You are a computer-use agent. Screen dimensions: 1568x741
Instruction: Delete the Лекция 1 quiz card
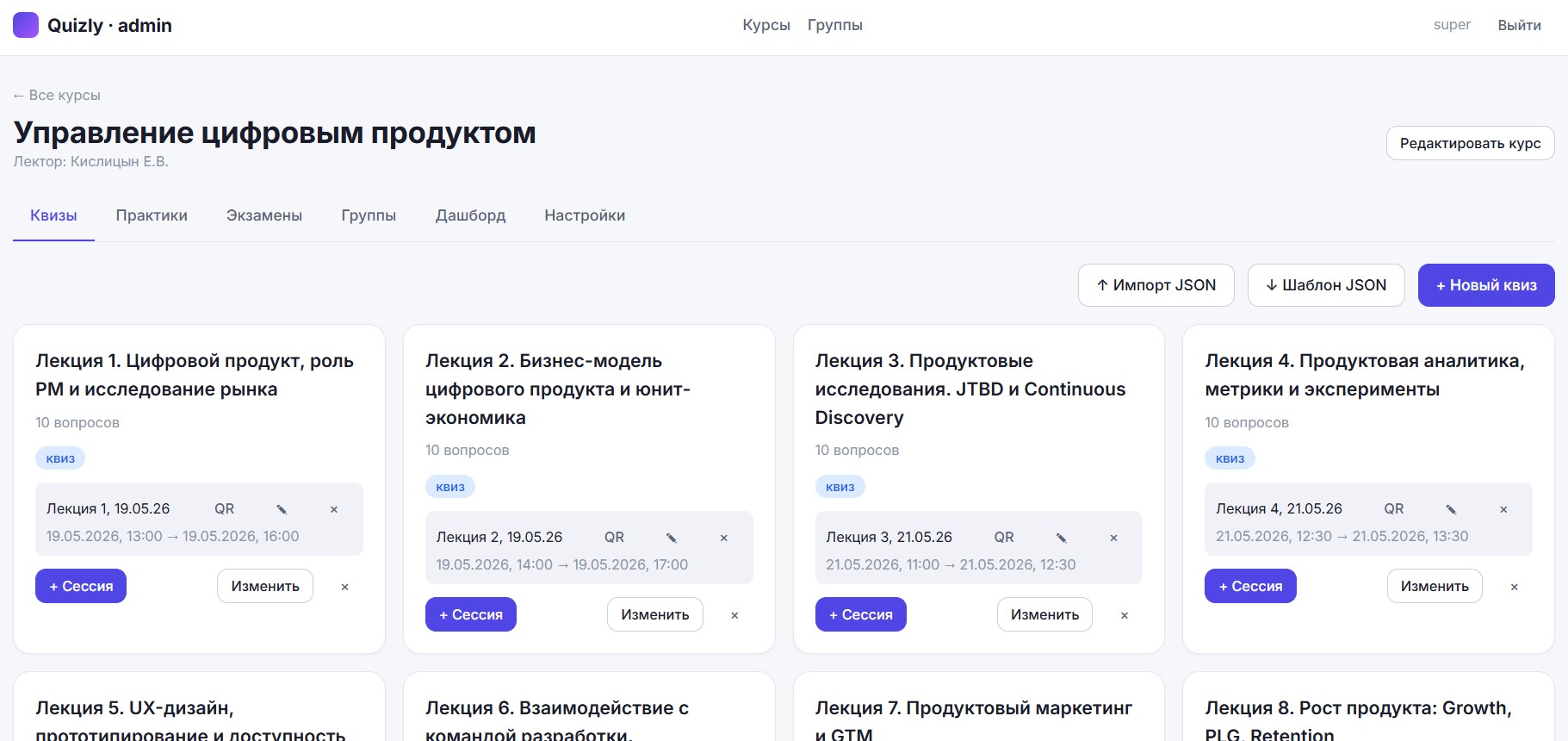coord(344,587)
